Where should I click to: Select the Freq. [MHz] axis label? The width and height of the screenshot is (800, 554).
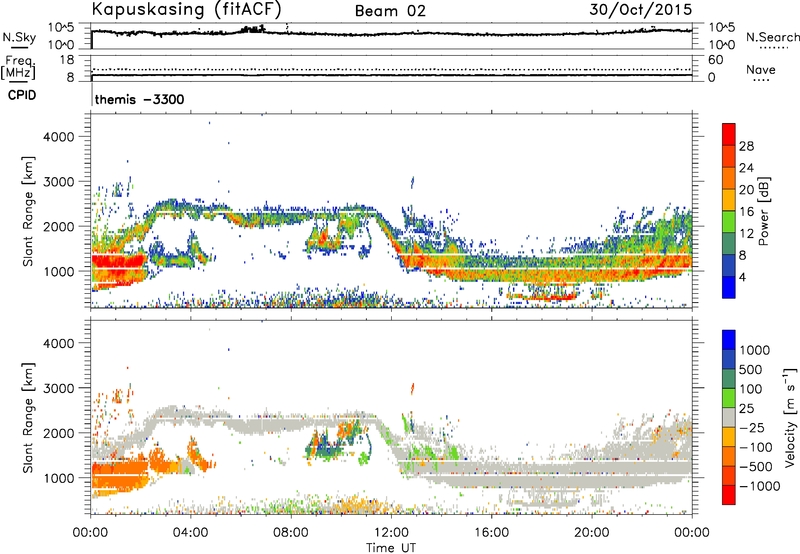pos(18,68)
